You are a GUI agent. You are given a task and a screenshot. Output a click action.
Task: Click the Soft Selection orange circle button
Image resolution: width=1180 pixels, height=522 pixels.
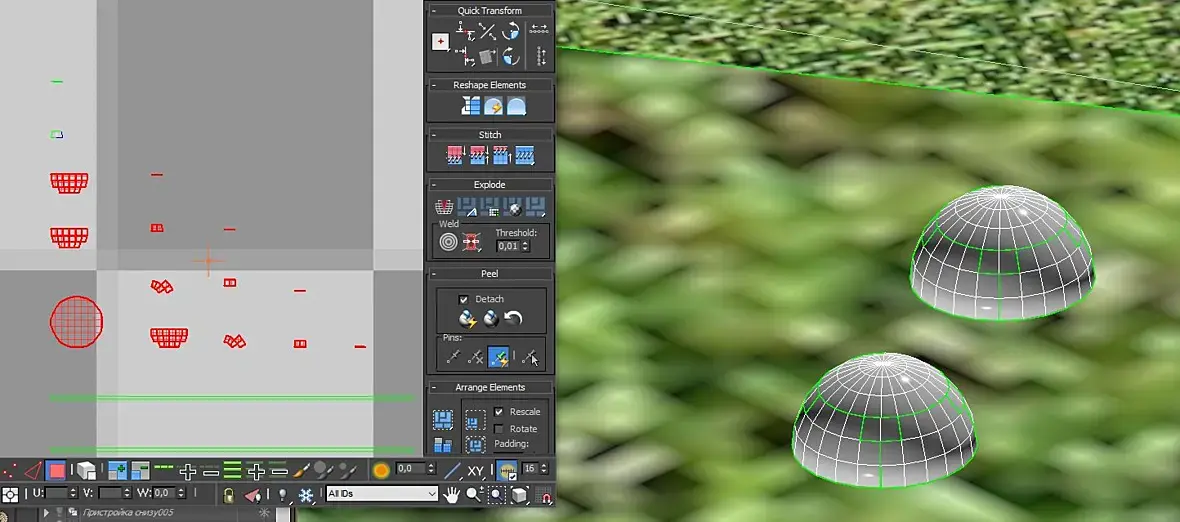tap(382, 471)
